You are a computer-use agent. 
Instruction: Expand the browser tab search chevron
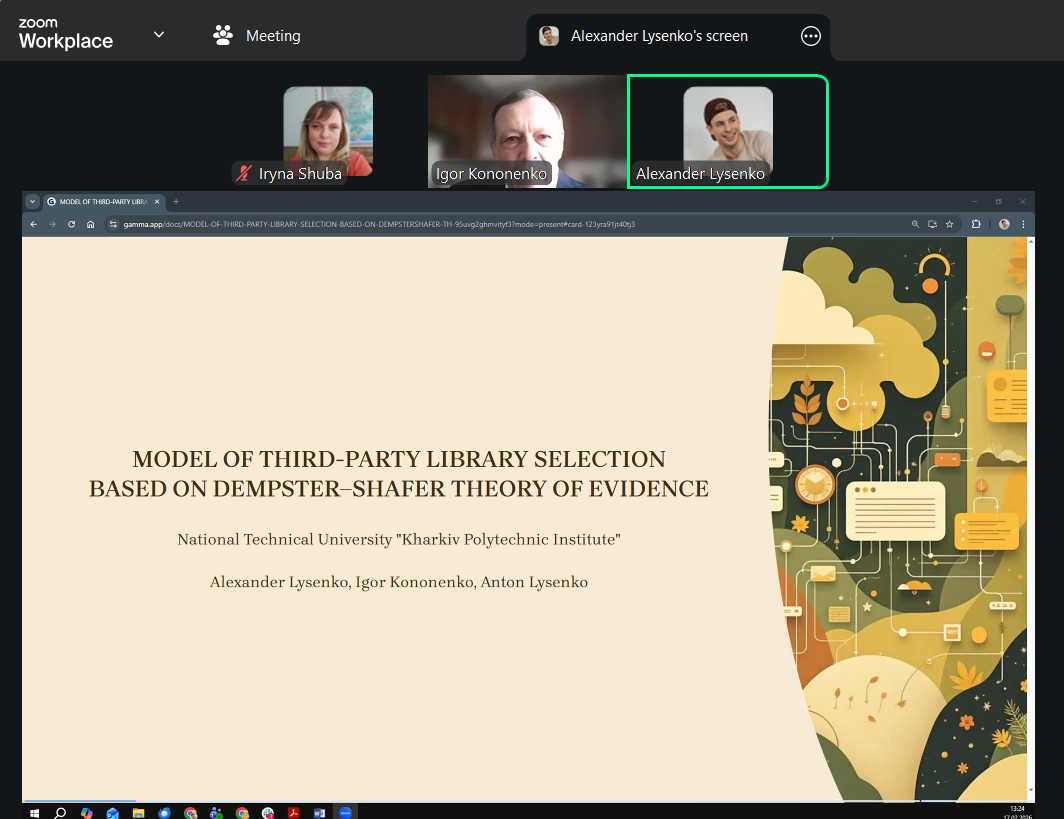(x=32, y=201)
